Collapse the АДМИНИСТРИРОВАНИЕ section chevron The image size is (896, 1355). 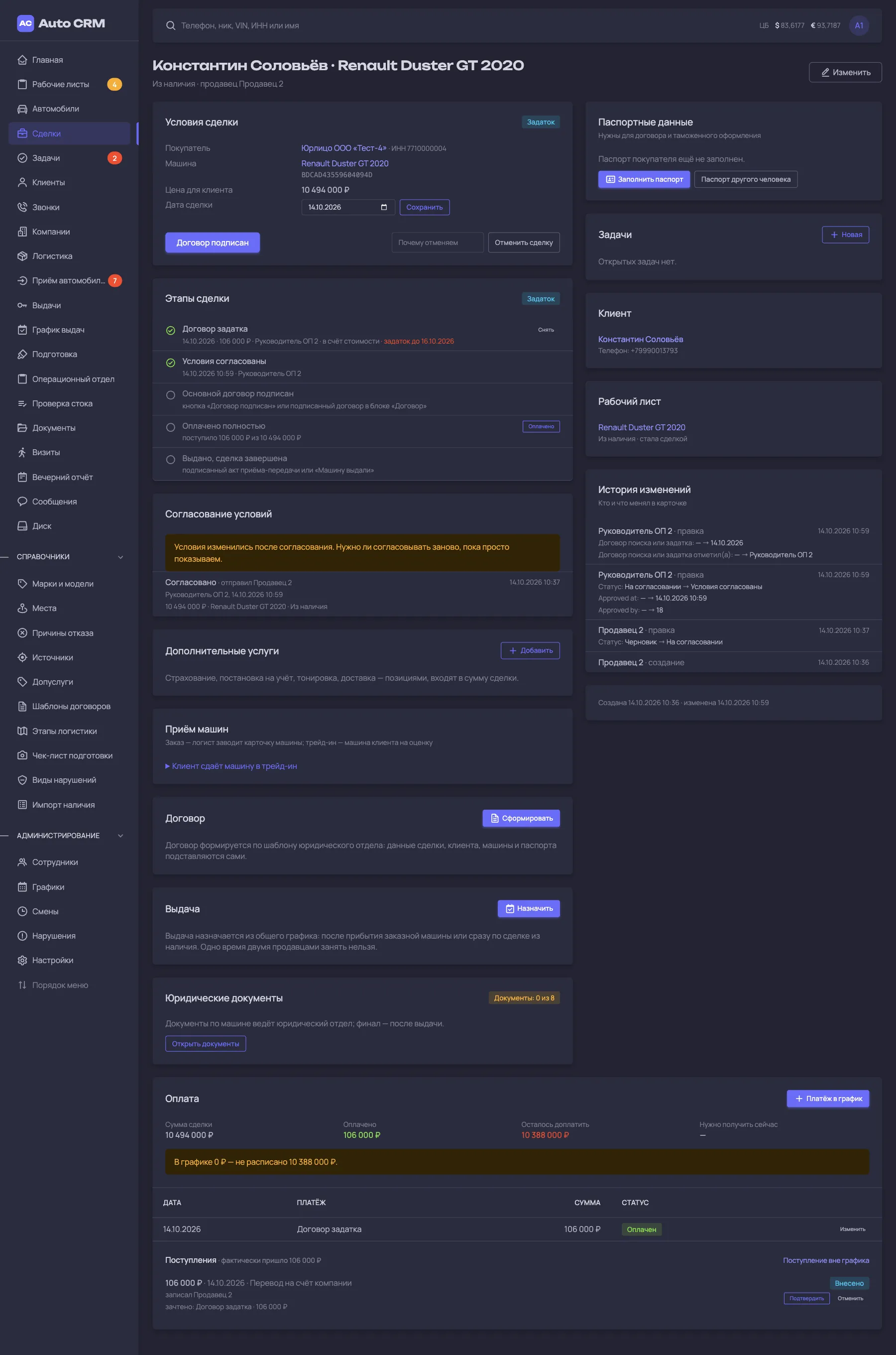point(120,836)
